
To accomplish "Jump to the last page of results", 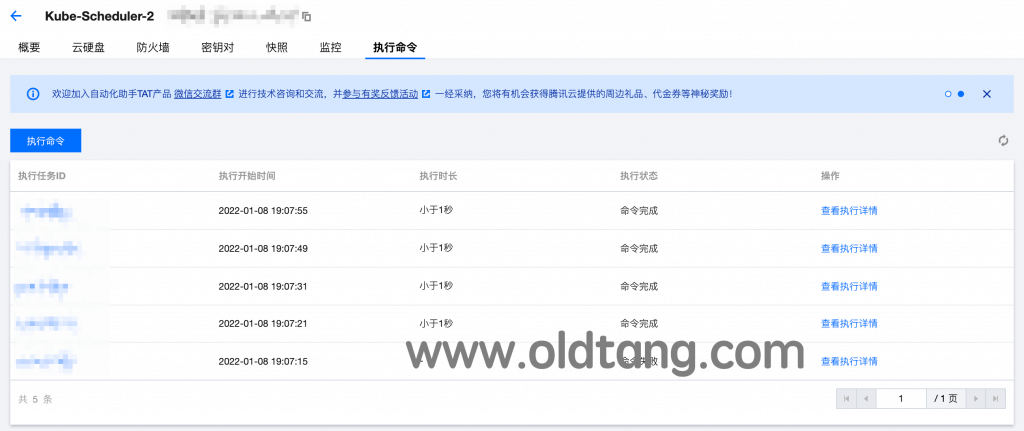I will pos(994,398).
